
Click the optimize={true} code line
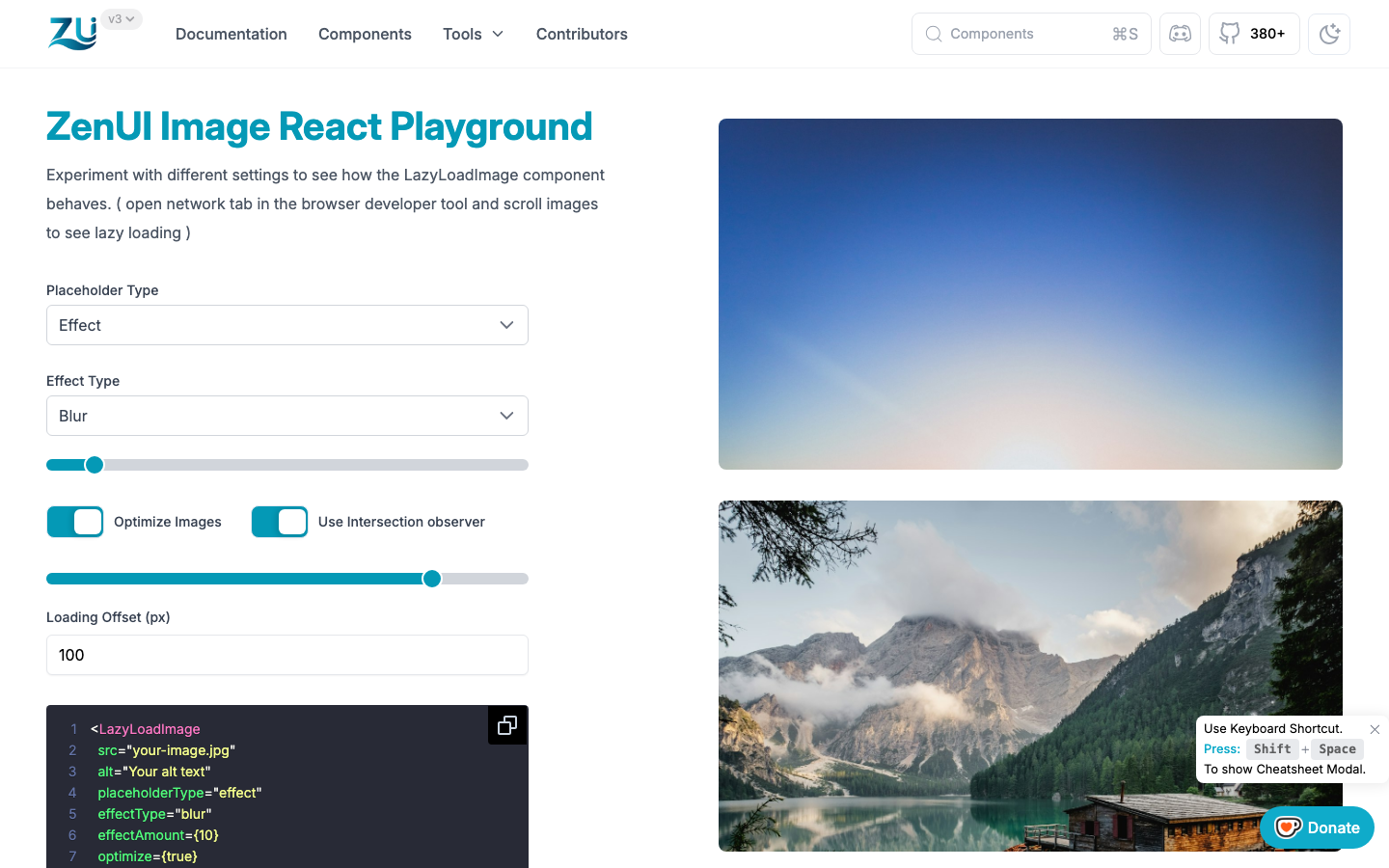point(148,856)
